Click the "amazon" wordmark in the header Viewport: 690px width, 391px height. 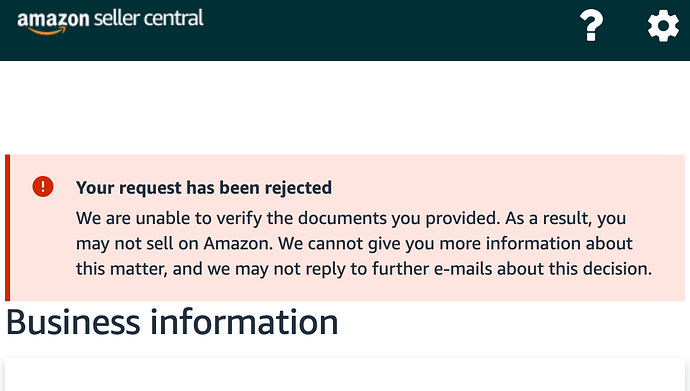click(x=53, y=20)
